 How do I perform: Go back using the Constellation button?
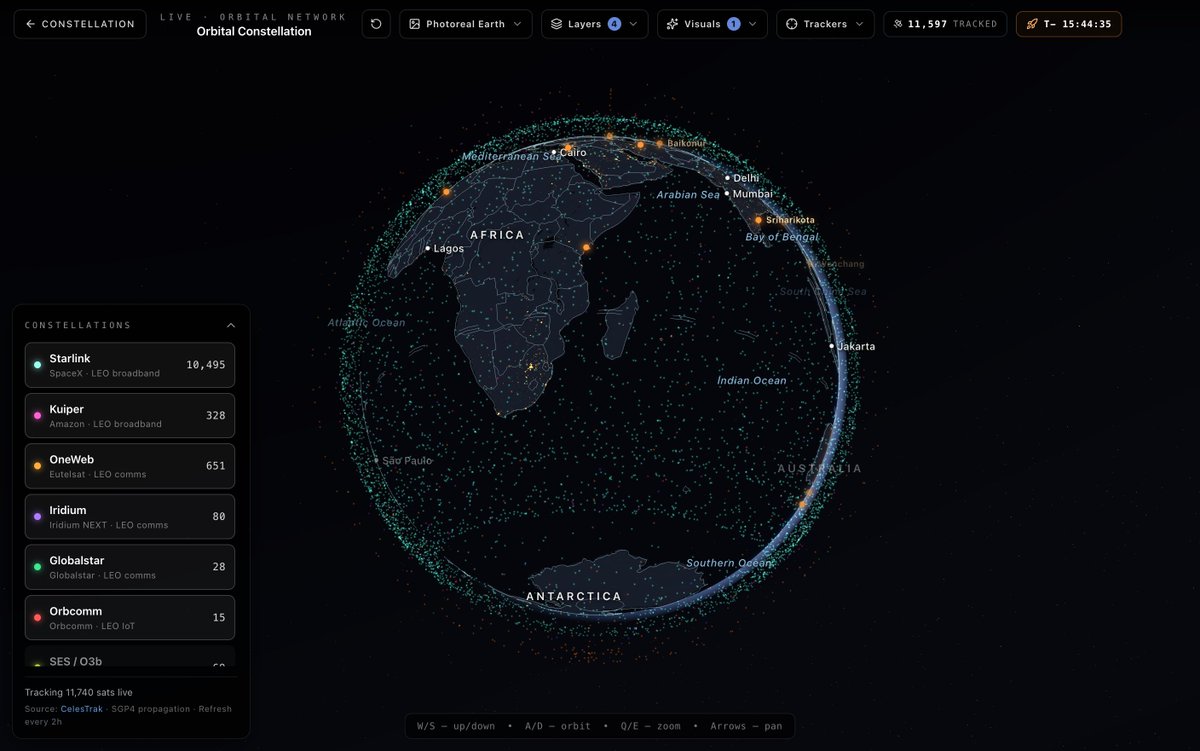pyautogui.click(x=80, y=24)
